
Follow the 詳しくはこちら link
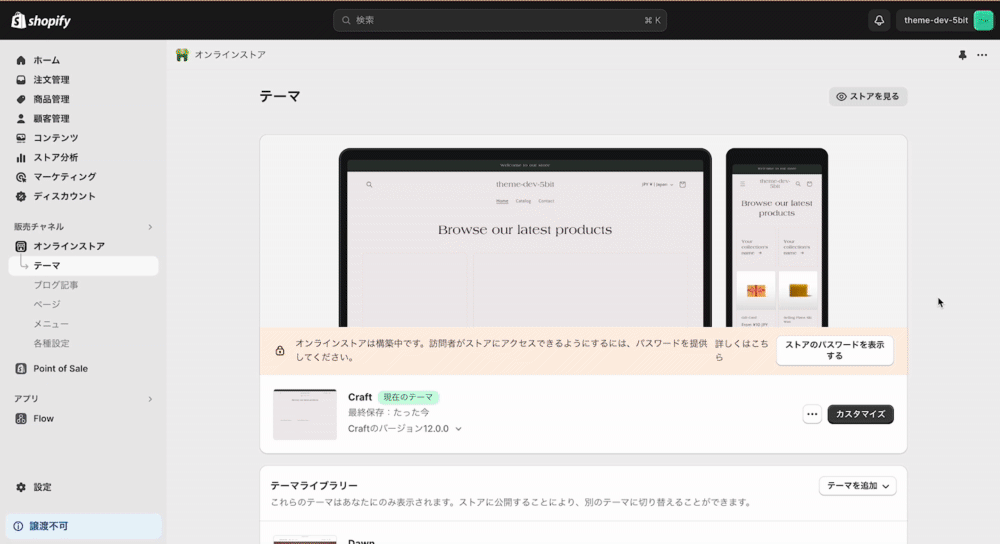[741, 350]
